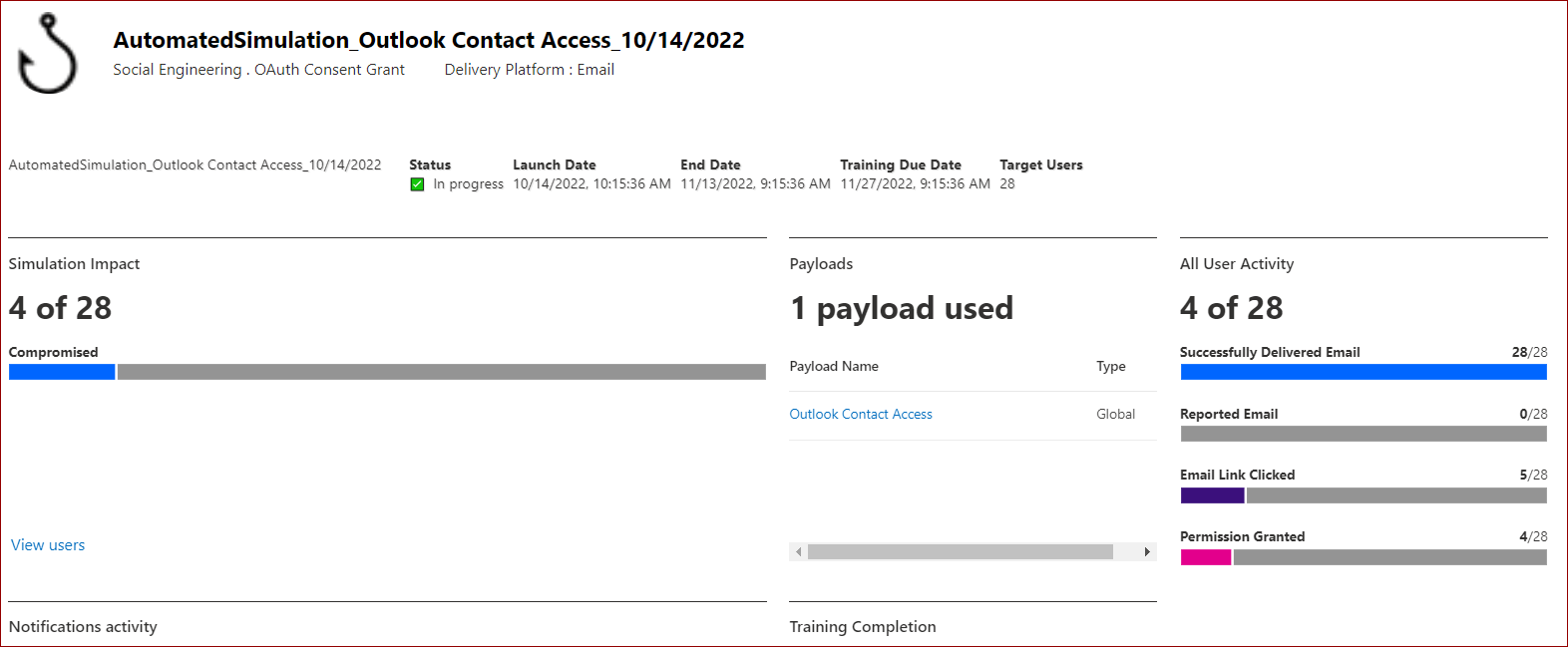This screenshot has height=647, width=1568.
Task: Click the In progress status text
Action: click(468, 184)
